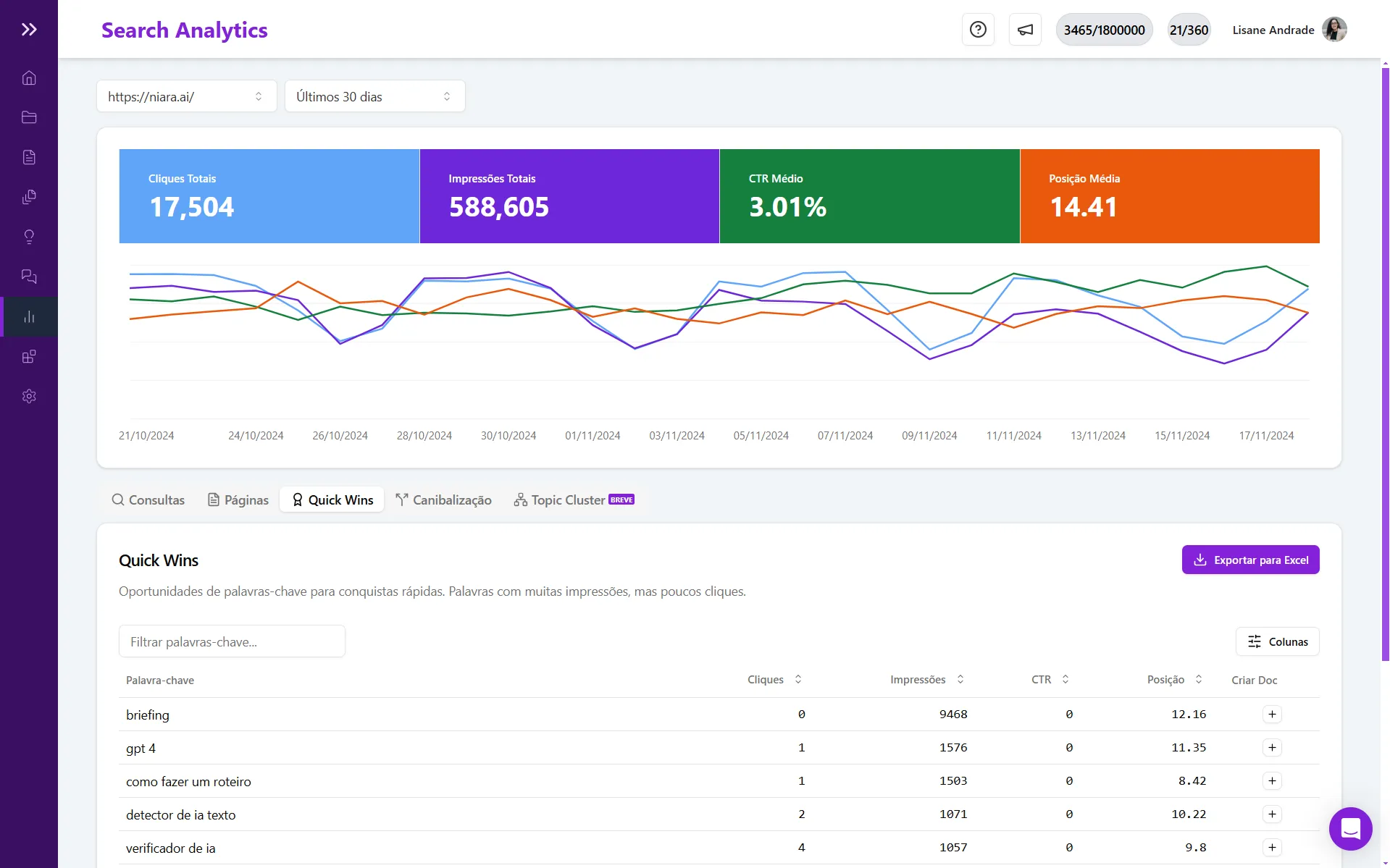1390x868 pixels.
Task: Click the 17/11/2024 date on chart axis
Action: coord(1266,435)
